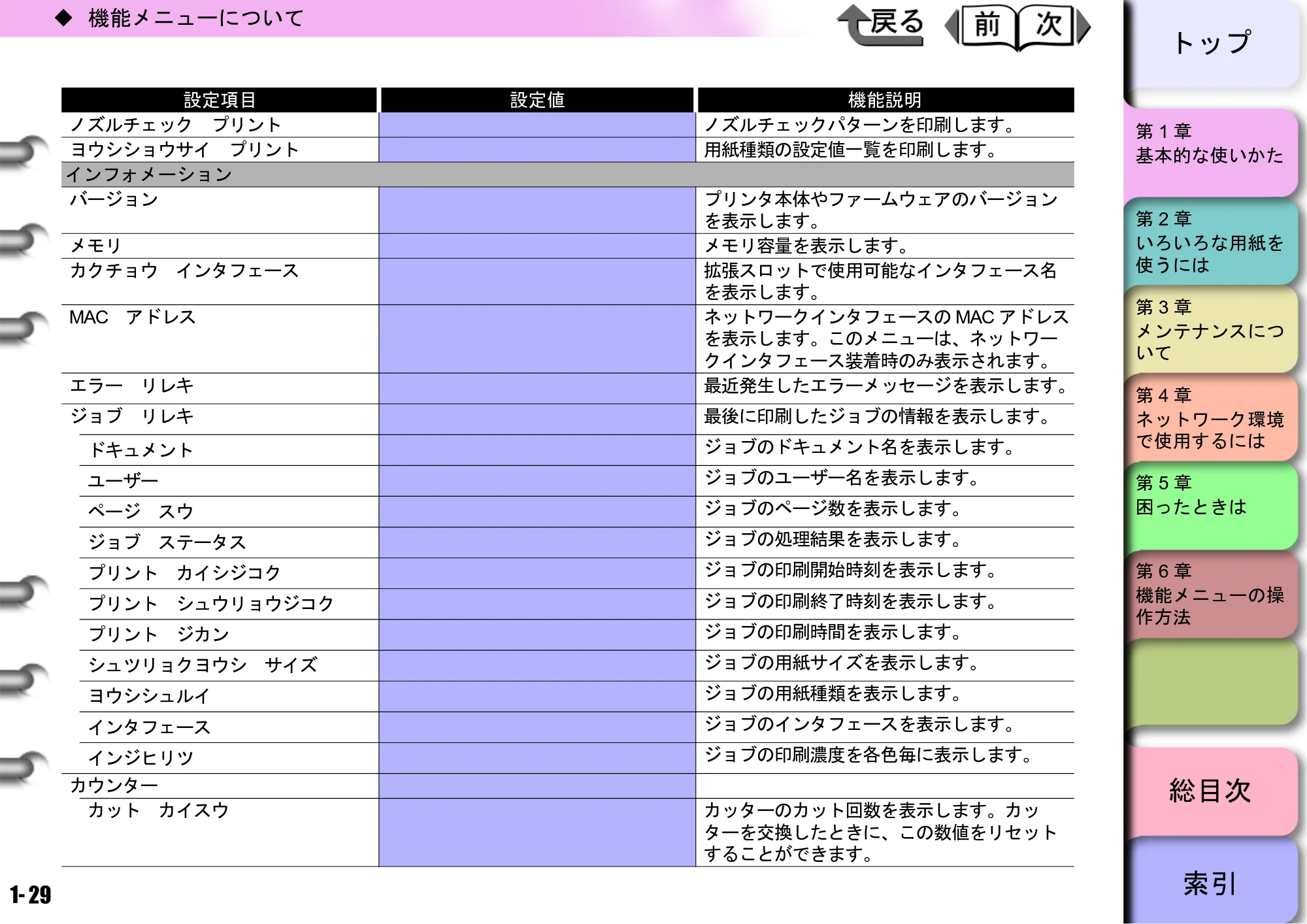The image size is (1307, 924).
Task: Click the 設定値 column header
Action: coord(537,100)
